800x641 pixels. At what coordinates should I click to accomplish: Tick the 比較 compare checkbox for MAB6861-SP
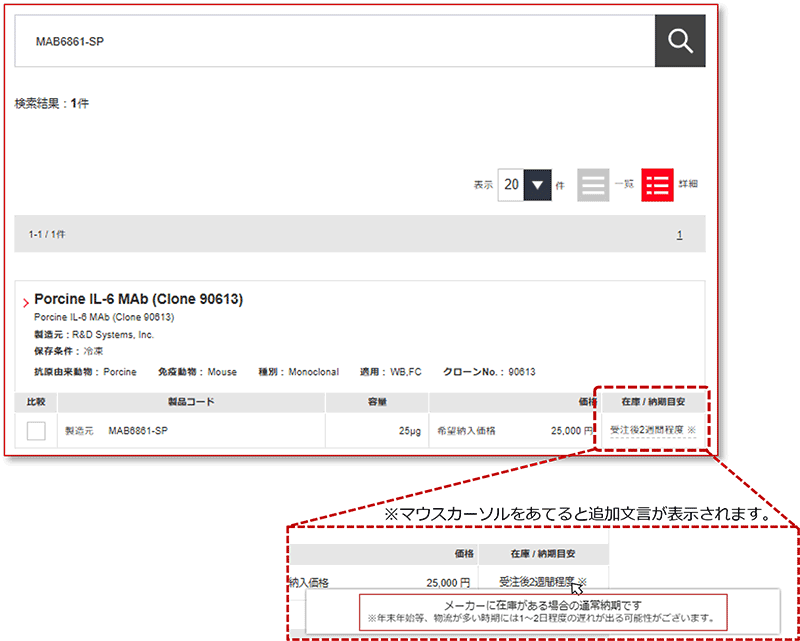click(36, 431)
